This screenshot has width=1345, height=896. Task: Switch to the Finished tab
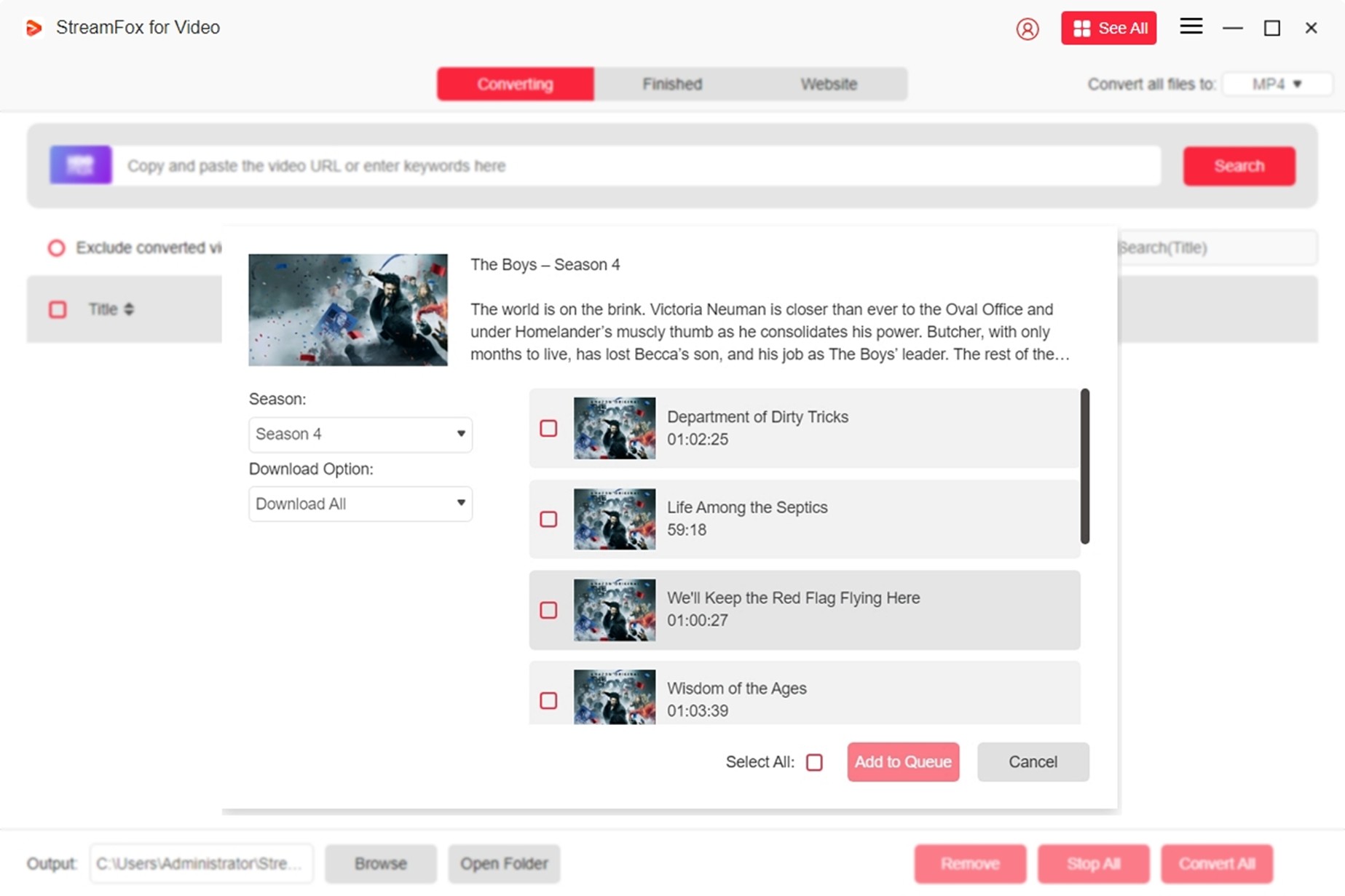click(x=671, y=84)
